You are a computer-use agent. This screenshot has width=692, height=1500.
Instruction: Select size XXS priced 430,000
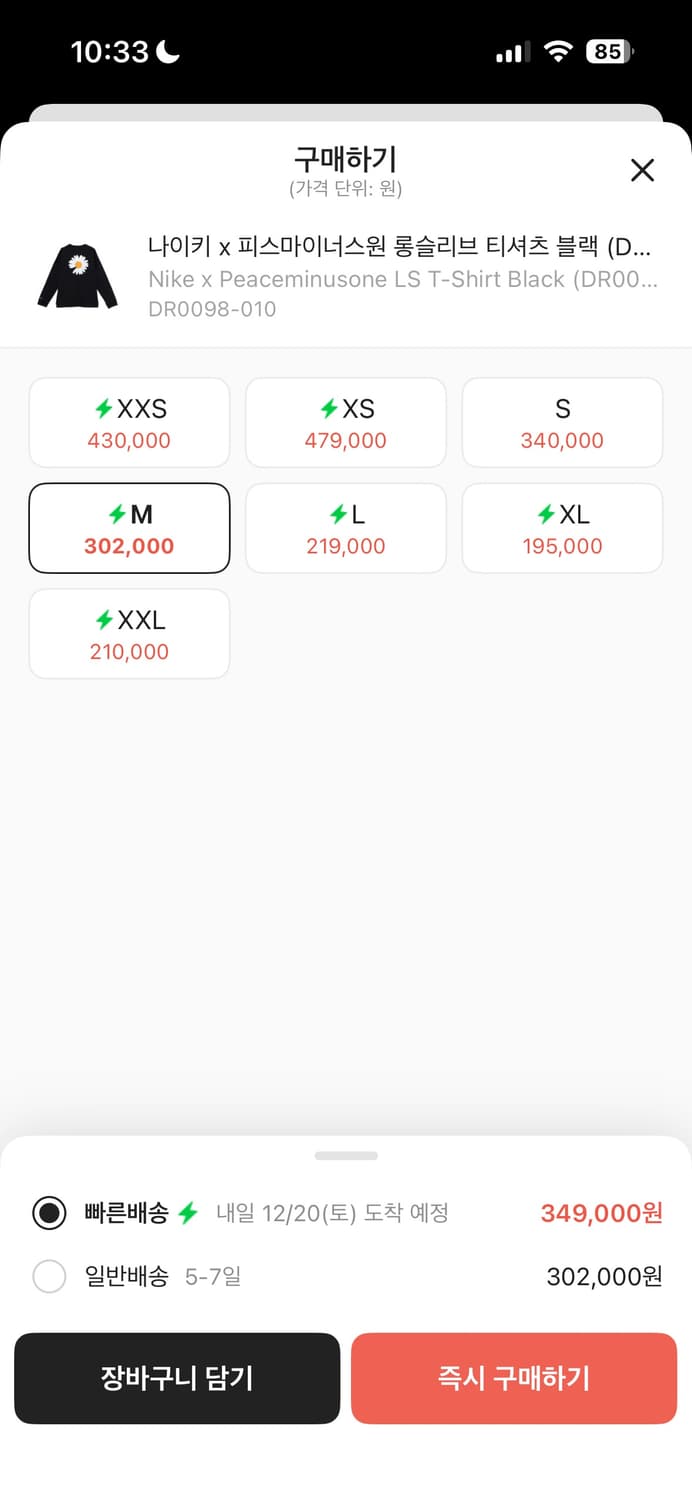(129, 423)
